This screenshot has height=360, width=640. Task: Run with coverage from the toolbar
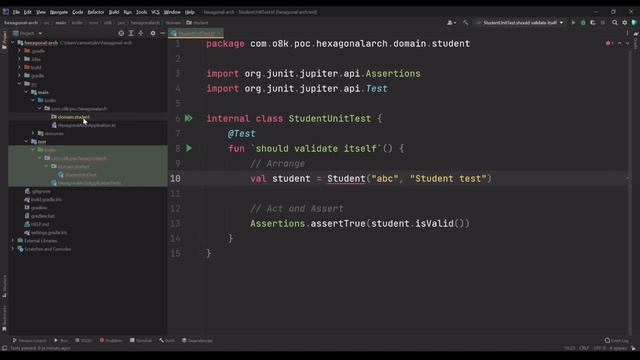(593, 23)
